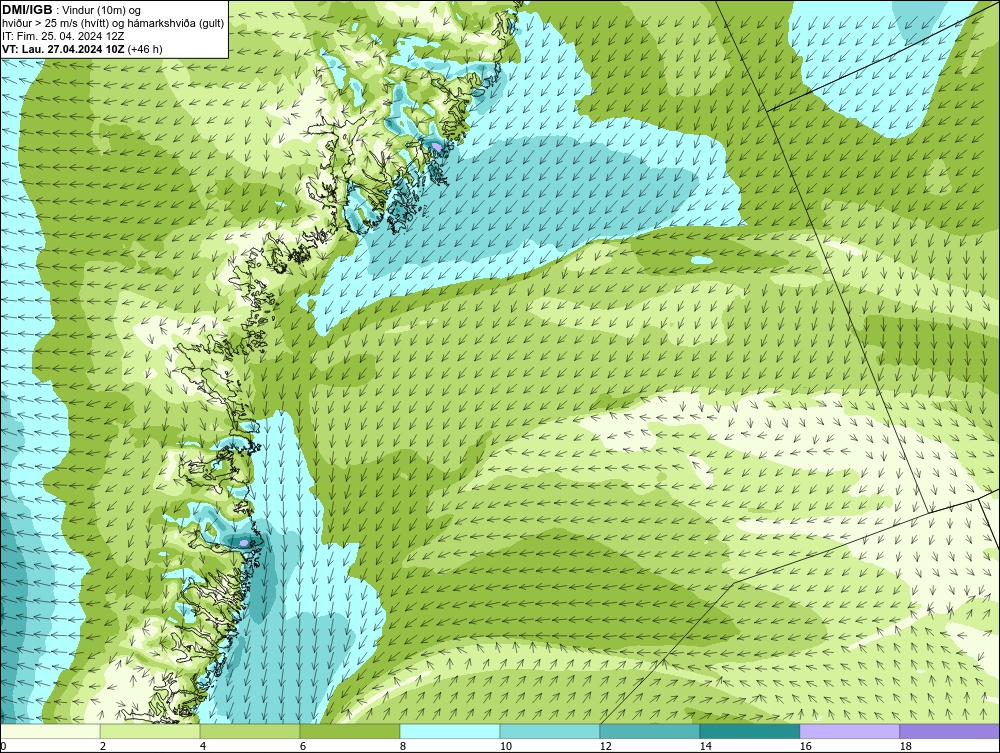Click the legend label 6
The width and height of the screenshot is (1000, 753).
302,746
